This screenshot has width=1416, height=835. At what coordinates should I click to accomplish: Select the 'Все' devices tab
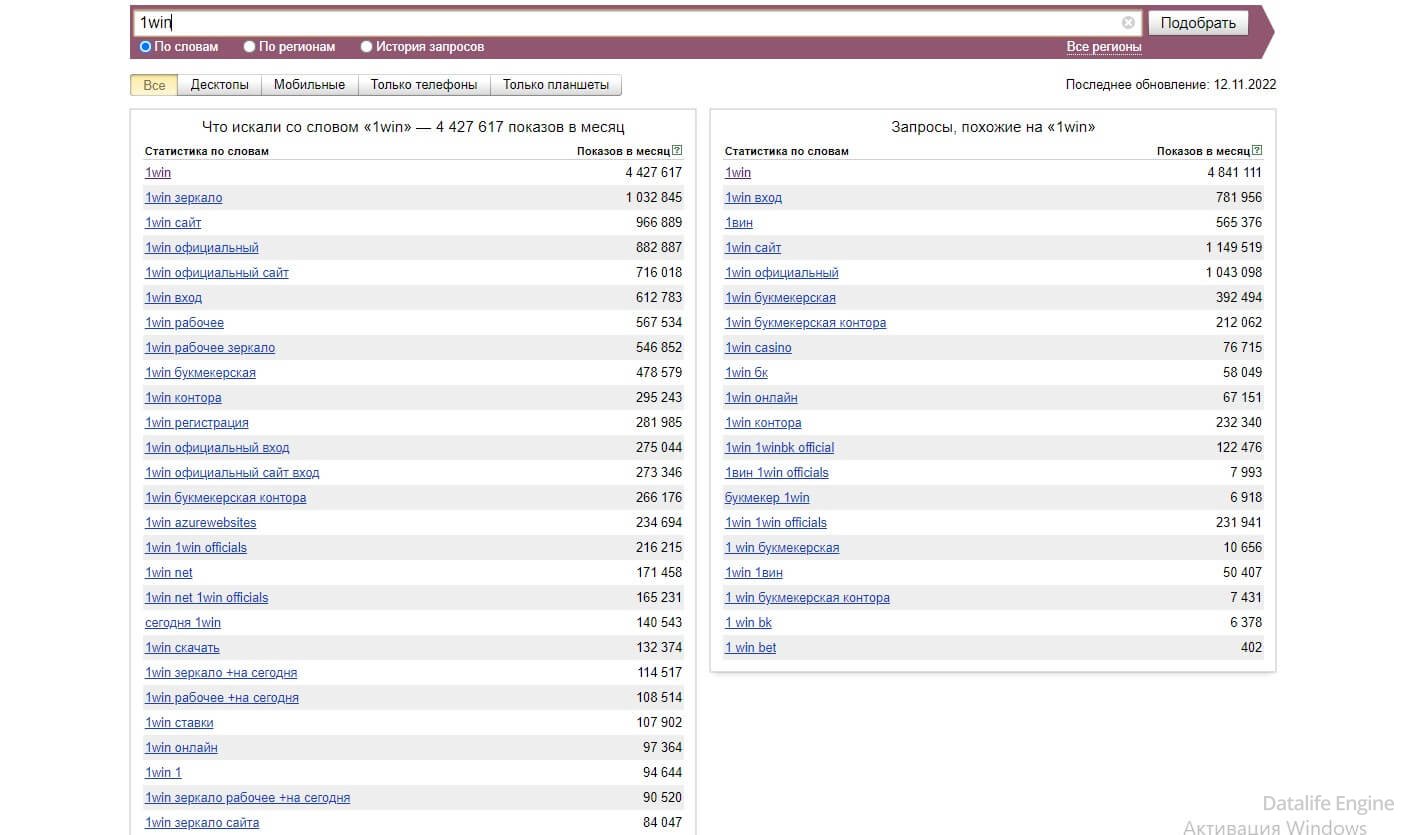(154, 85)
